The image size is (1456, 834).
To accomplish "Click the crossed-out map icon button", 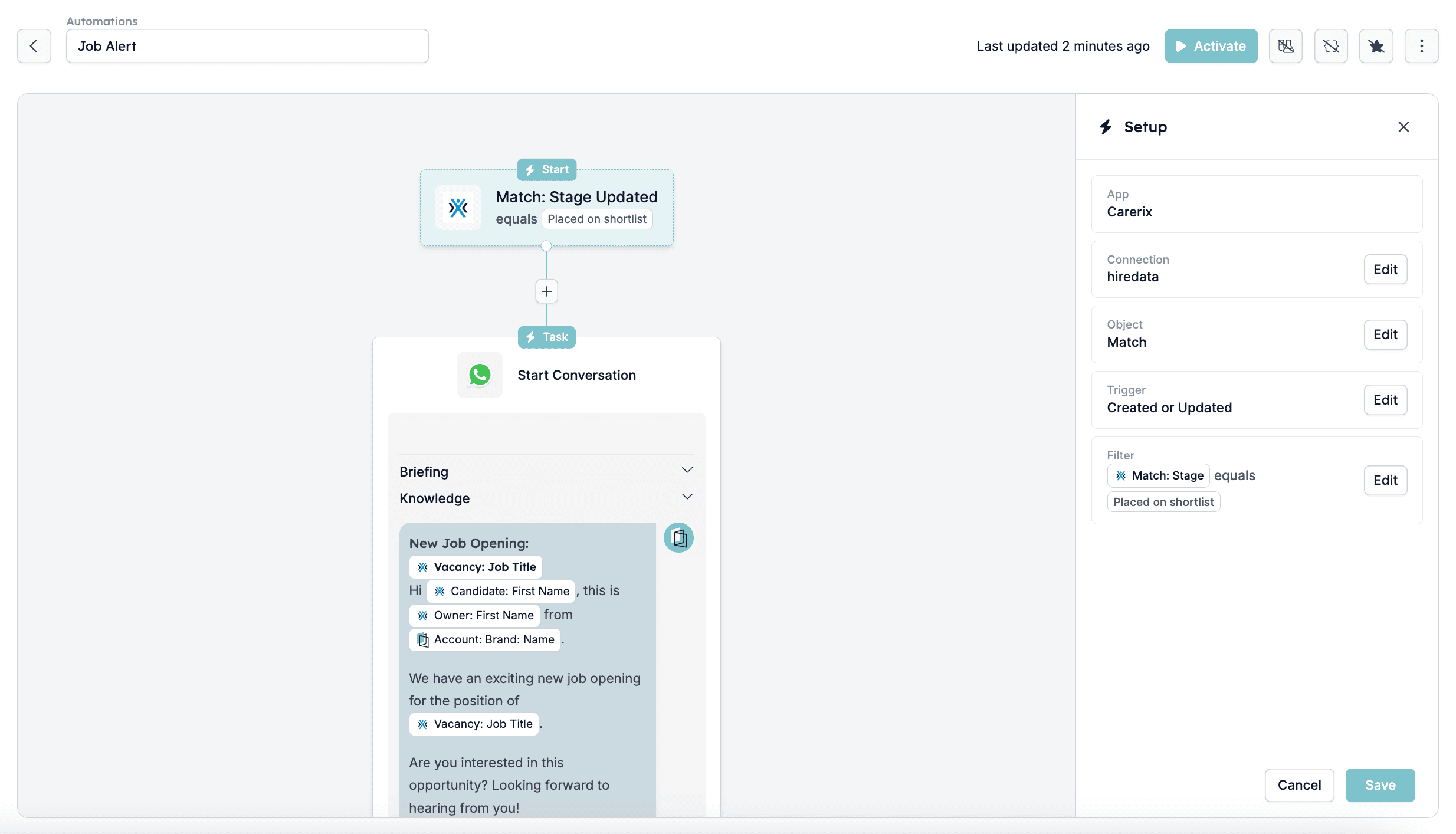I will click(1286, 46).
